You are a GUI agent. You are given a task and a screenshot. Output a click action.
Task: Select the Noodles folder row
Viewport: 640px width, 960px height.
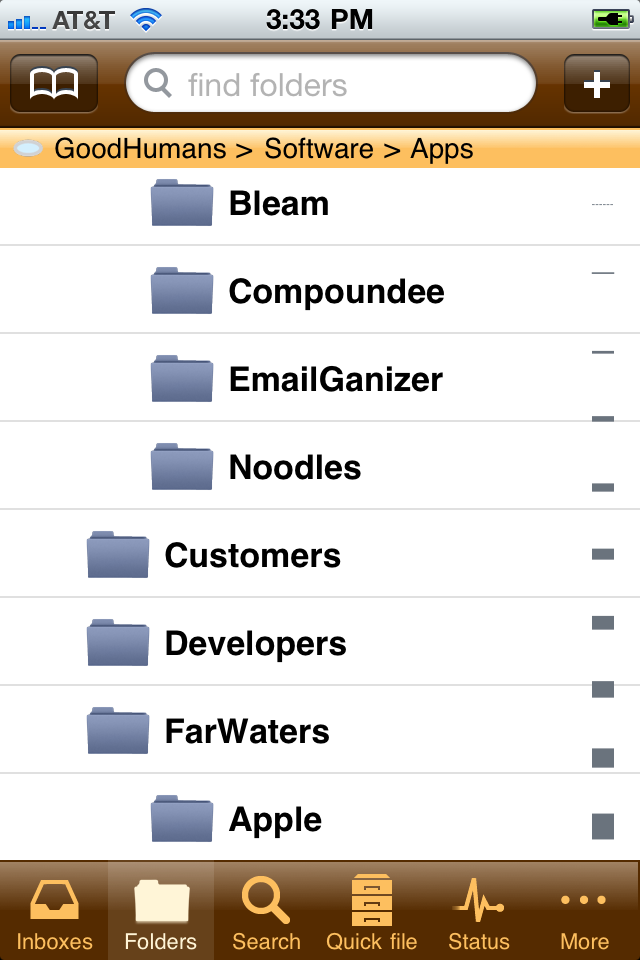pyautogui.click(x=295, y=467)
